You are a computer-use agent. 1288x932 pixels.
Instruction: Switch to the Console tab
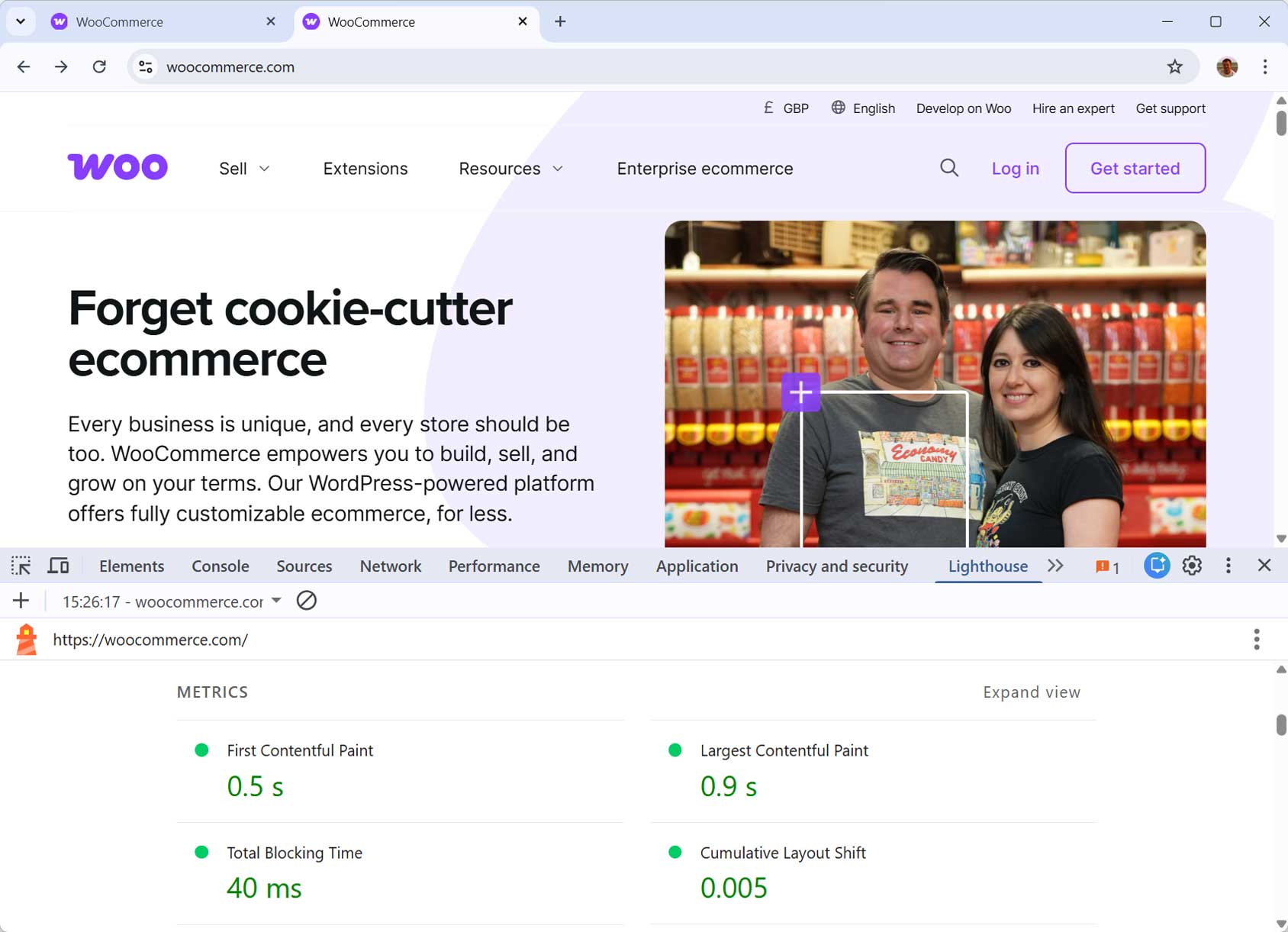[220, 566]
